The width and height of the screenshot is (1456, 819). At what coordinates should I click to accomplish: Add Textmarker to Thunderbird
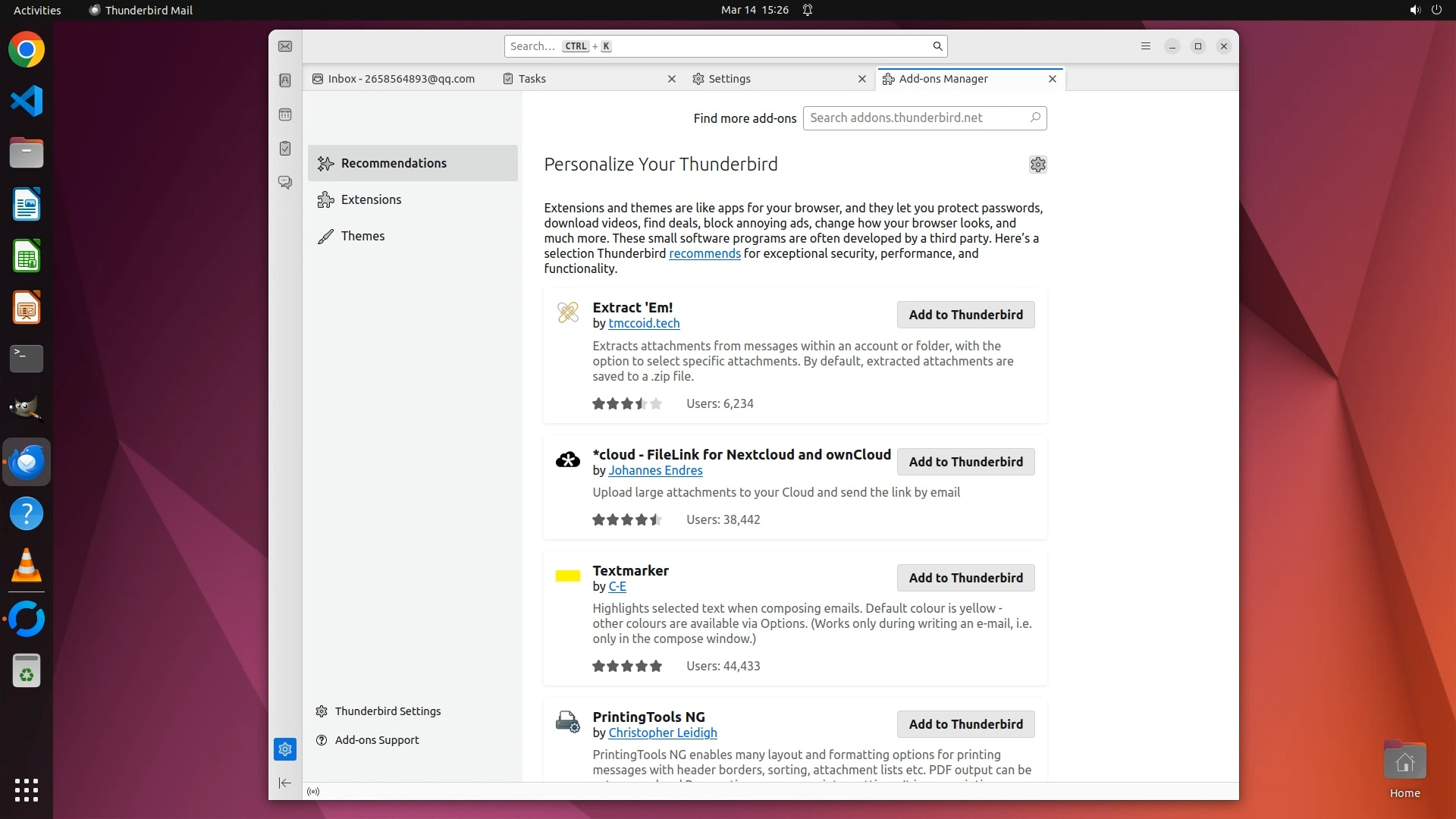pyautogui.click(x=965, y=578)
